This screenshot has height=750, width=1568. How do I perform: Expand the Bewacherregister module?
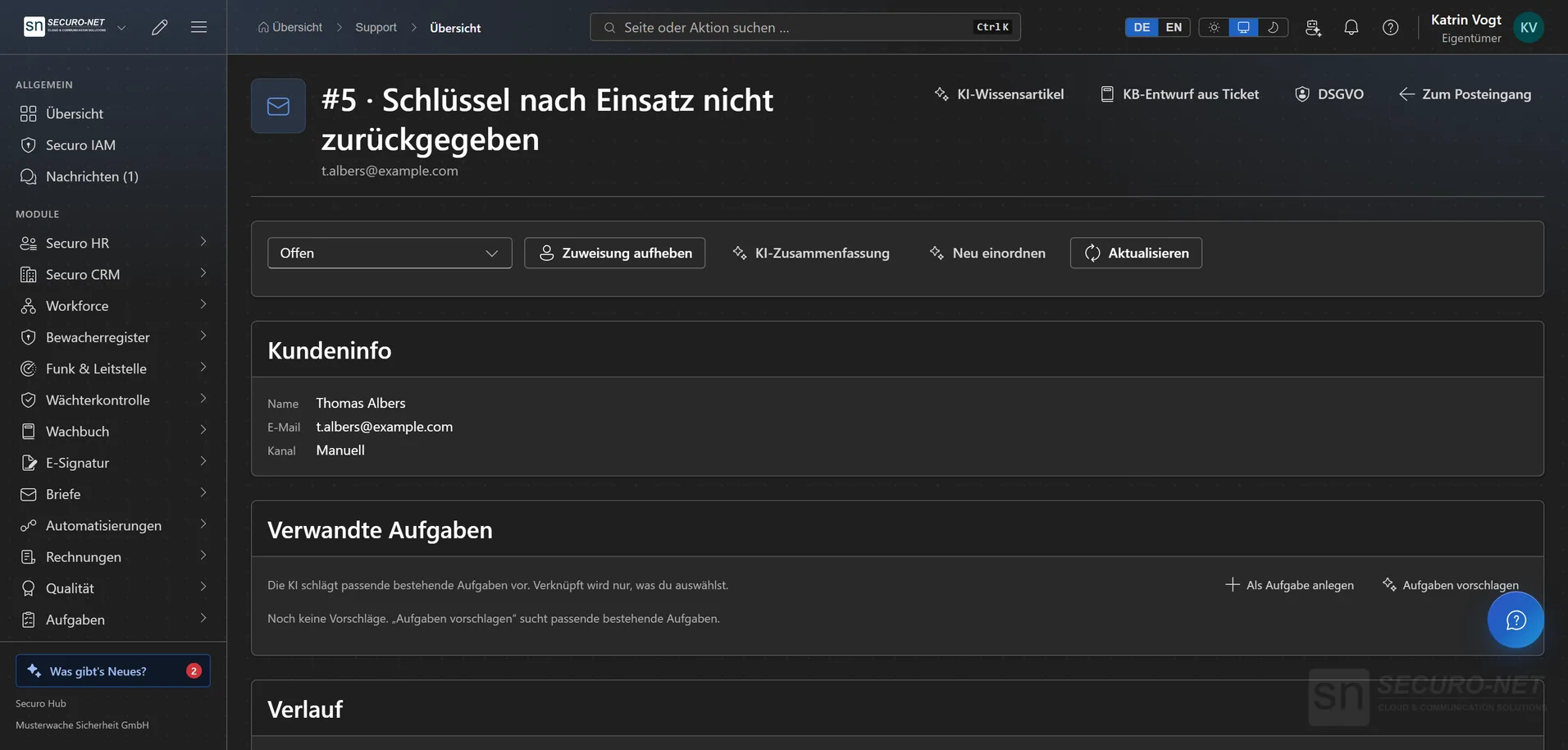pyautogui.click(x=203, y=336)
